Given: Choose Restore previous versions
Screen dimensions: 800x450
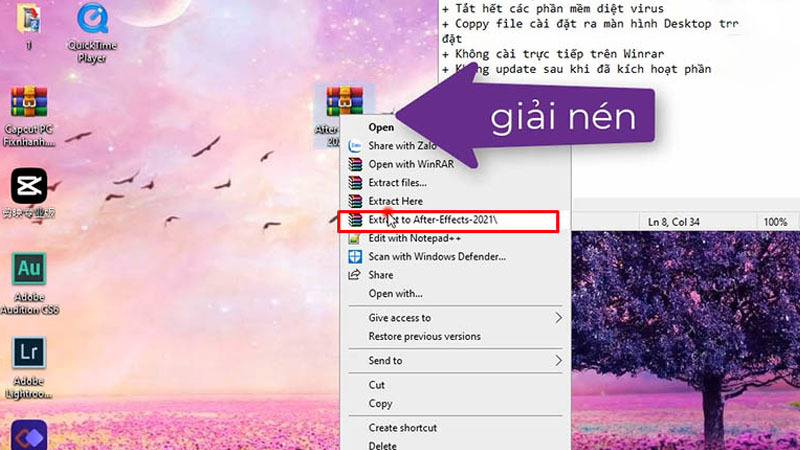Looking at the screenshot, I should (x=424, y=336).
